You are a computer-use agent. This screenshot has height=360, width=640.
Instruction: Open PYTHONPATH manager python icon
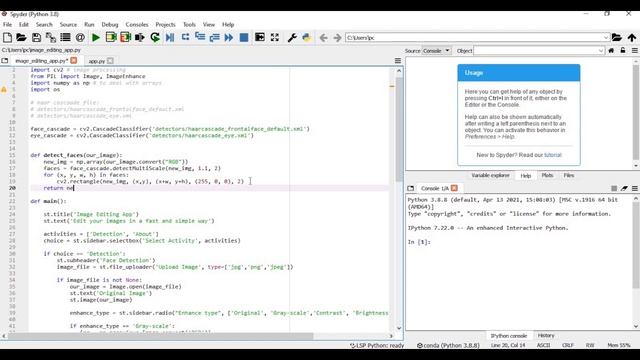pyautogui.click(x=307, y=38)
